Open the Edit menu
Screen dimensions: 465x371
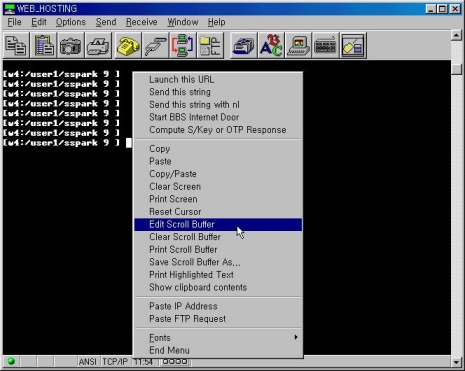pyautogui.click(x=39, y=22)
